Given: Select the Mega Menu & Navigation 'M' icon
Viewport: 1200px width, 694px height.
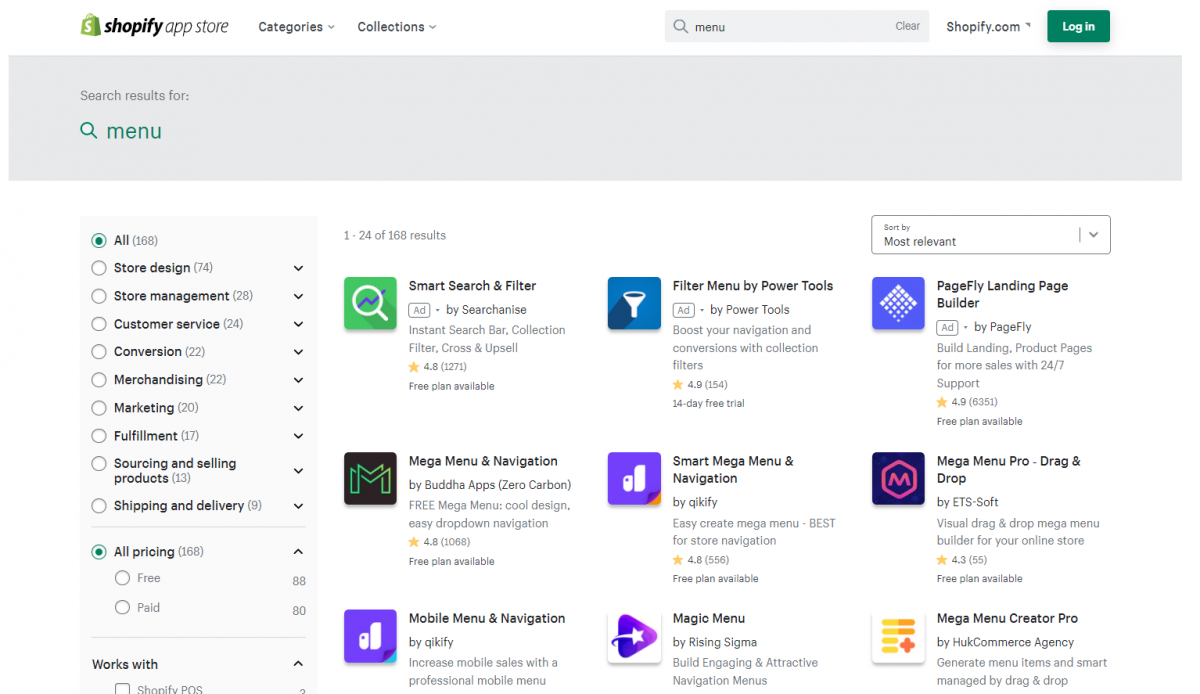Looking at the screenshot, I should coord(370,478).
